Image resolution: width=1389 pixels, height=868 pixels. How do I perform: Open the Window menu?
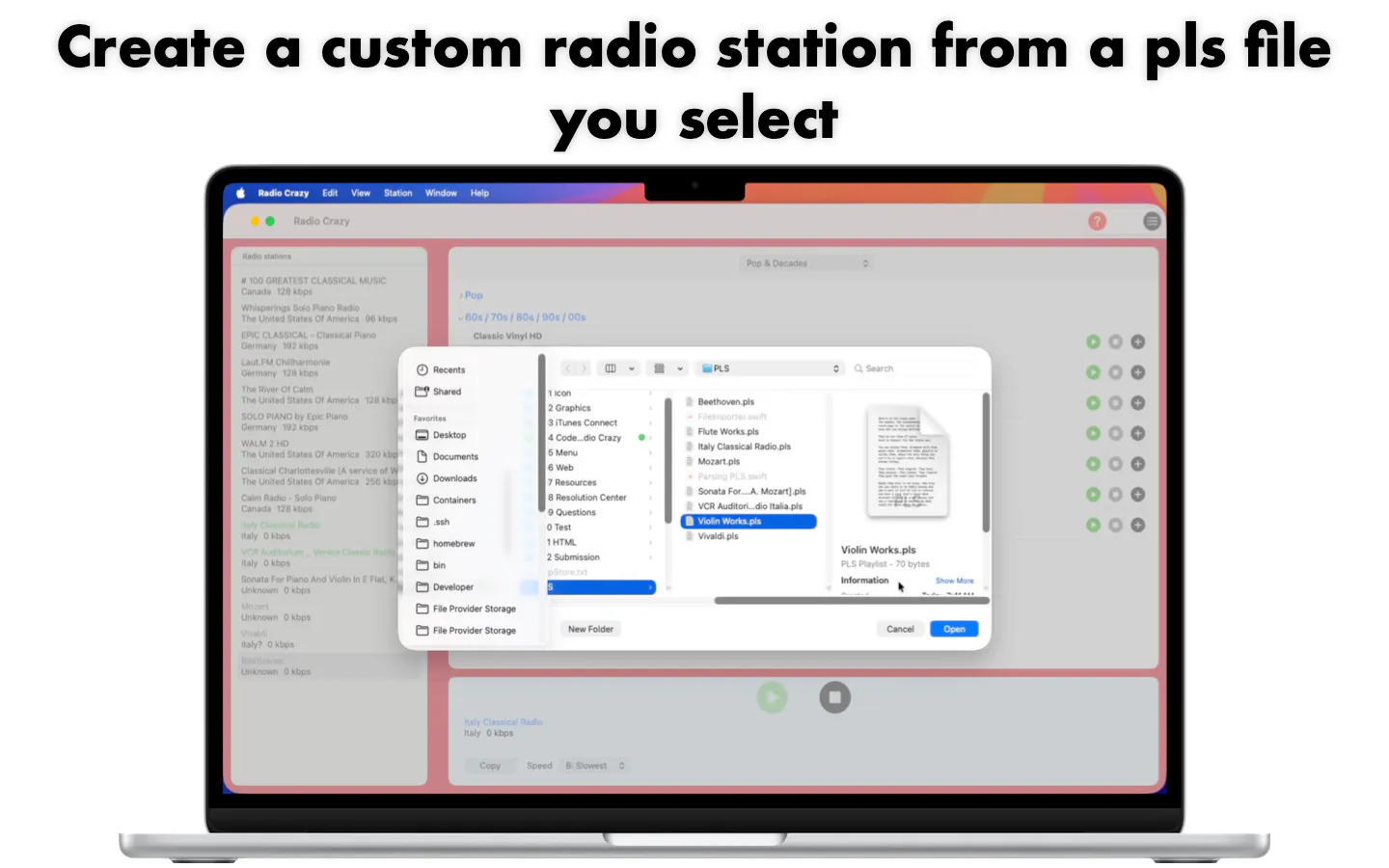pos(441,193)
